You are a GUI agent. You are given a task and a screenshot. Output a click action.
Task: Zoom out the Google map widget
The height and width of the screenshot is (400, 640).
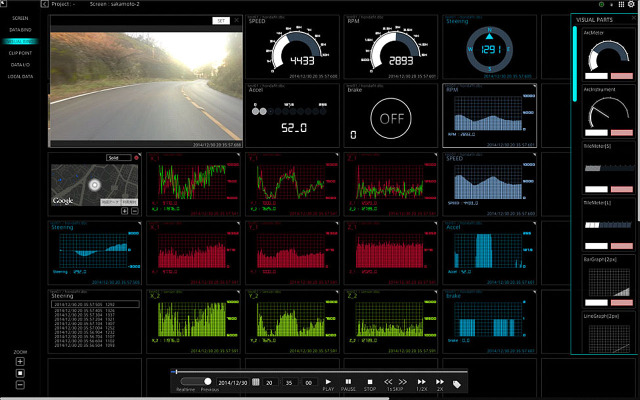point(135,211)
